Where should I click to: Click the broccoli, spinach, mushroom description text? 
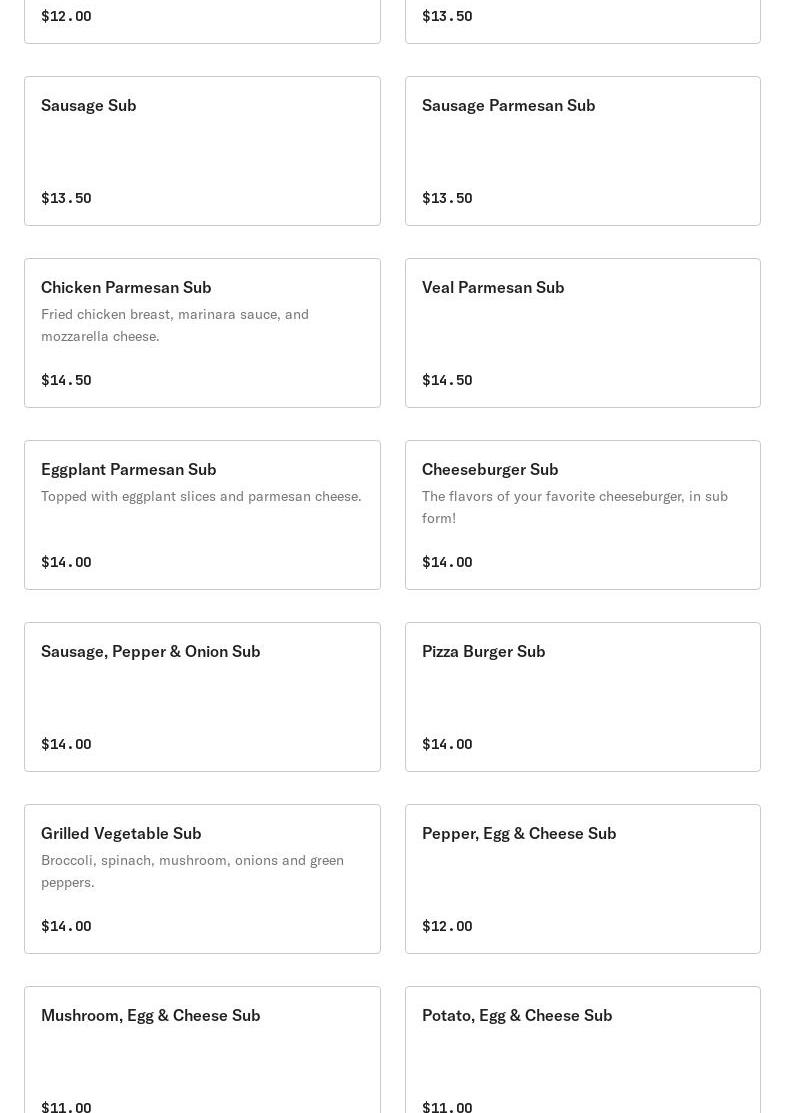[x=192, y=871]
